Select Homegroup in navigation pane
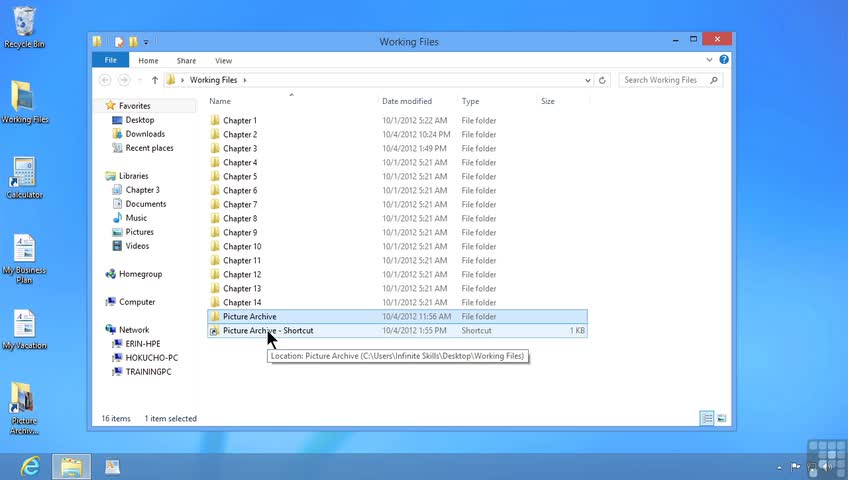 140,274
